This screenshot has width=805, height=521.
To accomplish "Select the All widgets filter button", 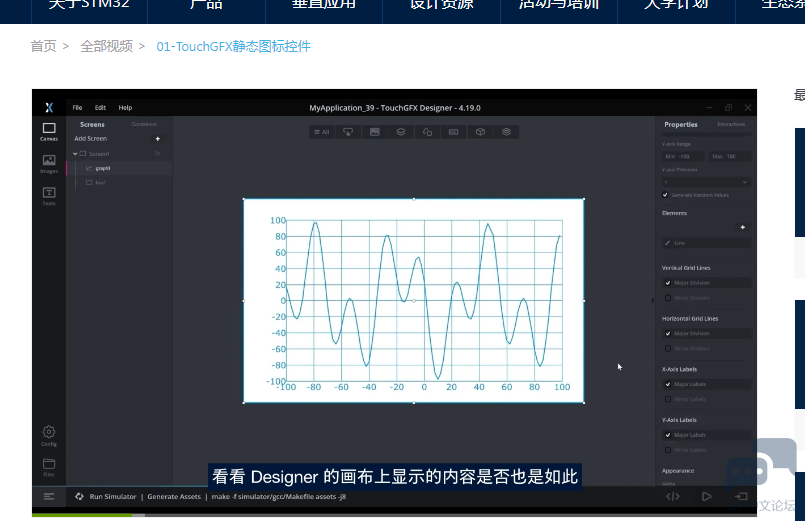I will pyautogui.click(x=322, y=132).
